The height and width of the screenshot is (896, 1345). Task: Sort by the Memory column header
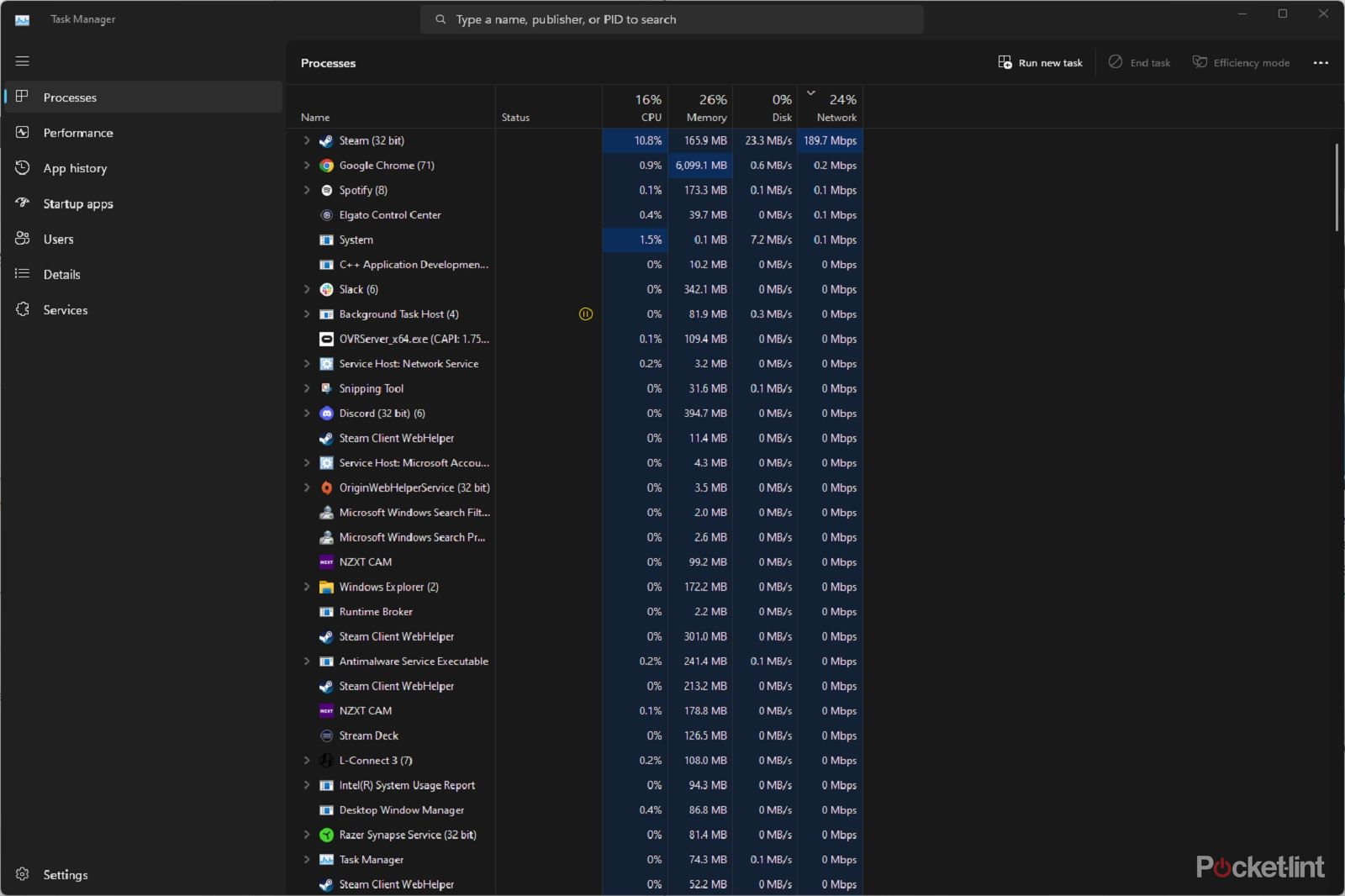tap(700, 108)
